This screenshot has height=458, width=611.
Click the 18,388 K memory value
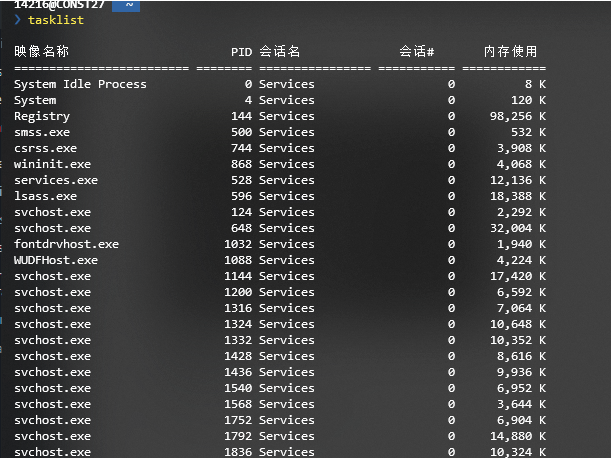518,196
